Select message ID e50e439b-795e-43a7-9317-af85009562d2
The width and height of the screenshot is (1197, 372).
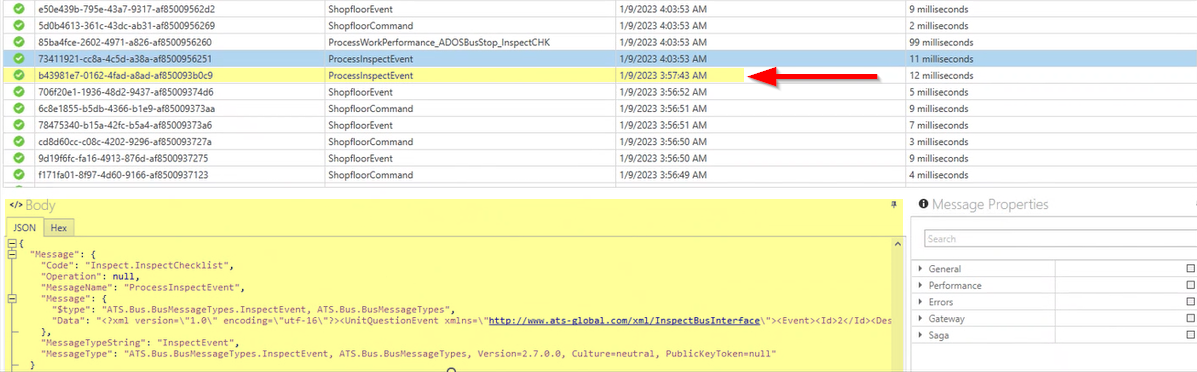[127, 9]
